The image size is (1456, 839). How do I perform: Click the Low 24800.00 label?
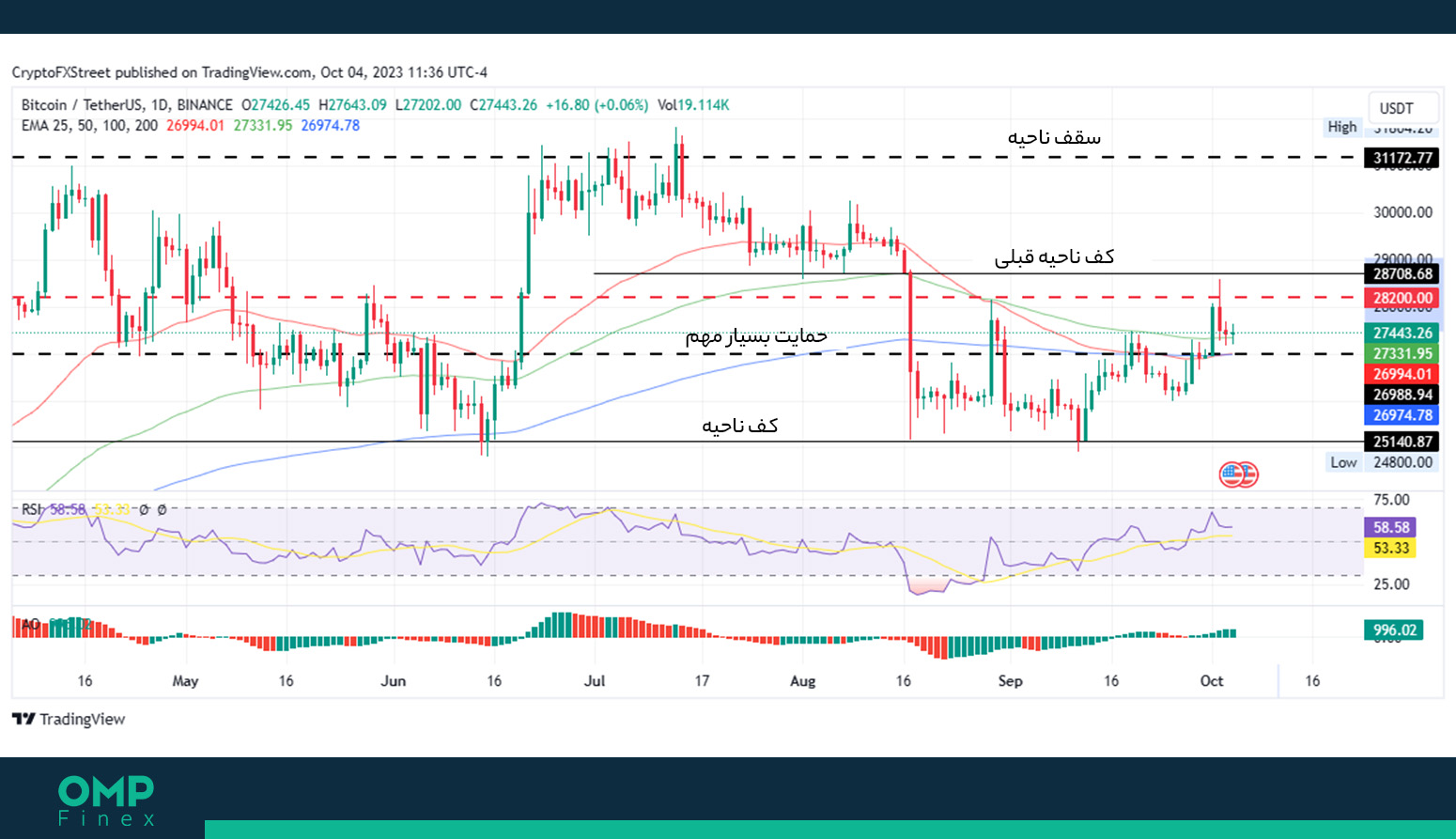click(x=1382, y=462)
